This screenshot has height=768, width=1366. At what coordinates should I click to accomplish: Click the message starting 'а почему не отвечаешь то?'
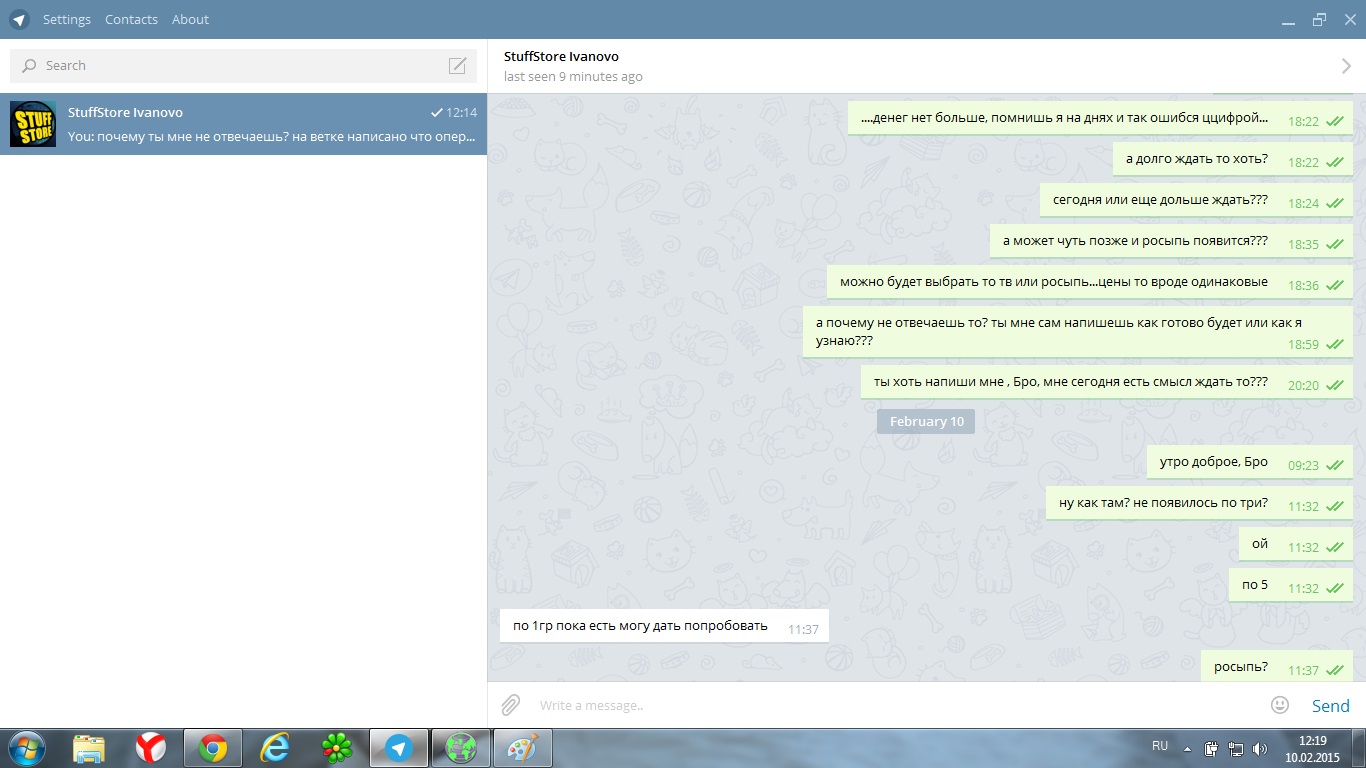(x=1078, y=332)
